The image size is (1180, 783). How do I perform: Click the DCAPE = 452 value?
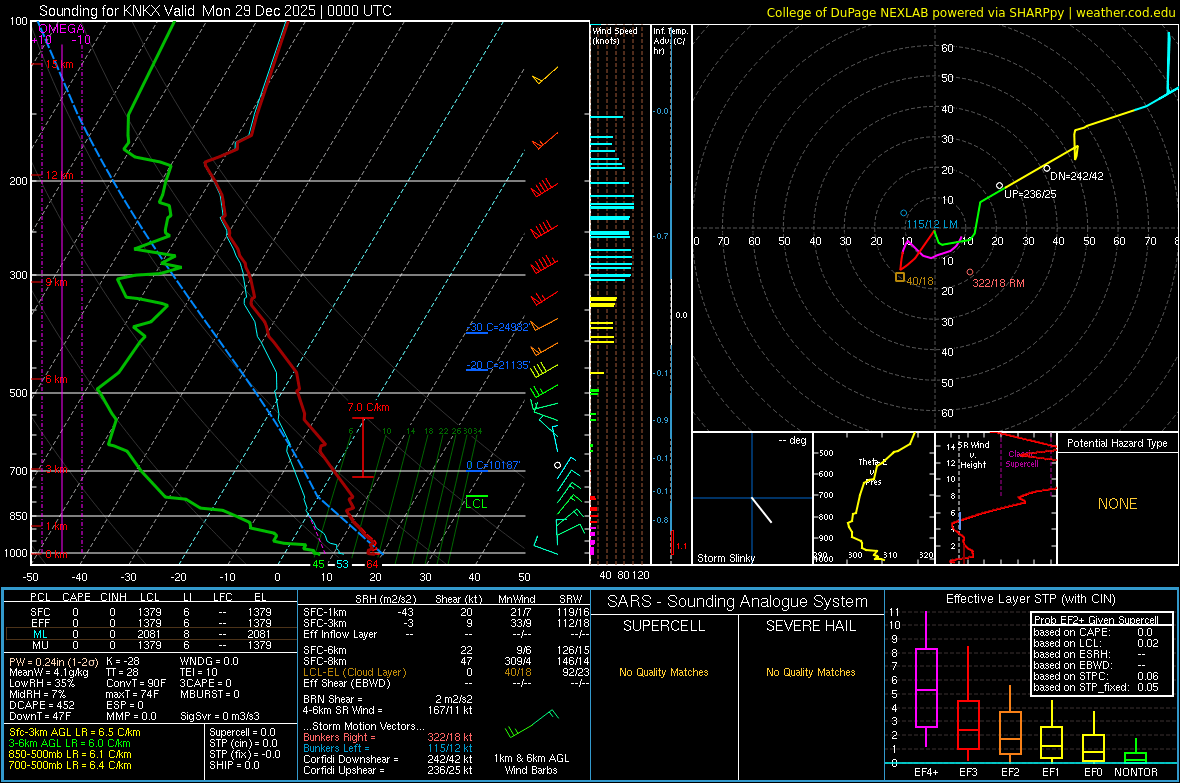click(x=41, y=705)
